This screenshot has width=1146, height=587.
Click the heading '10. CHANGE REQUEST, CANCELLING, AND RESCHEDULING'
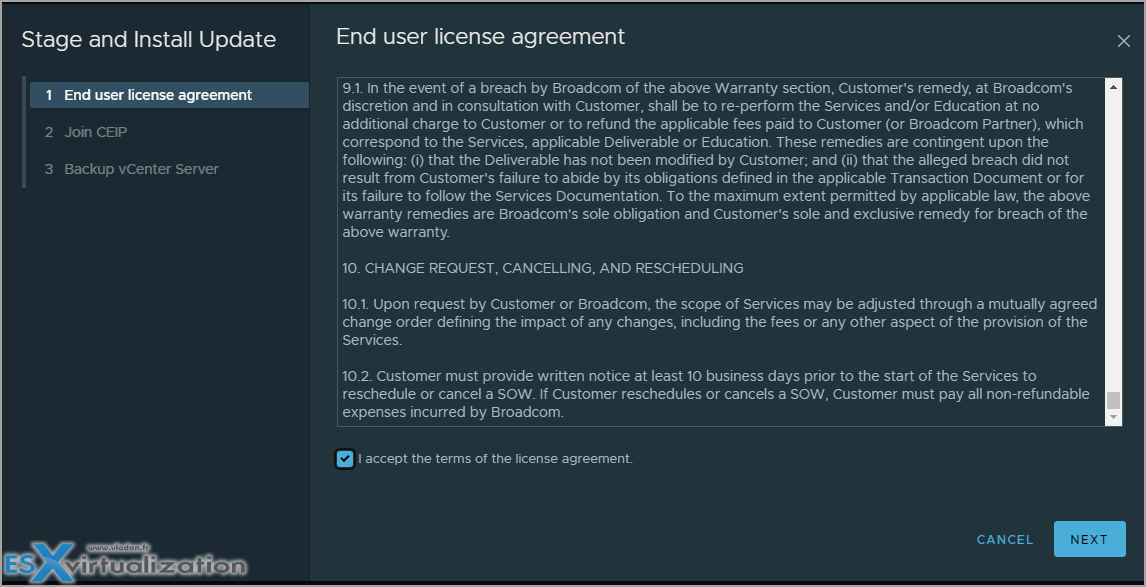pos(543,268)
